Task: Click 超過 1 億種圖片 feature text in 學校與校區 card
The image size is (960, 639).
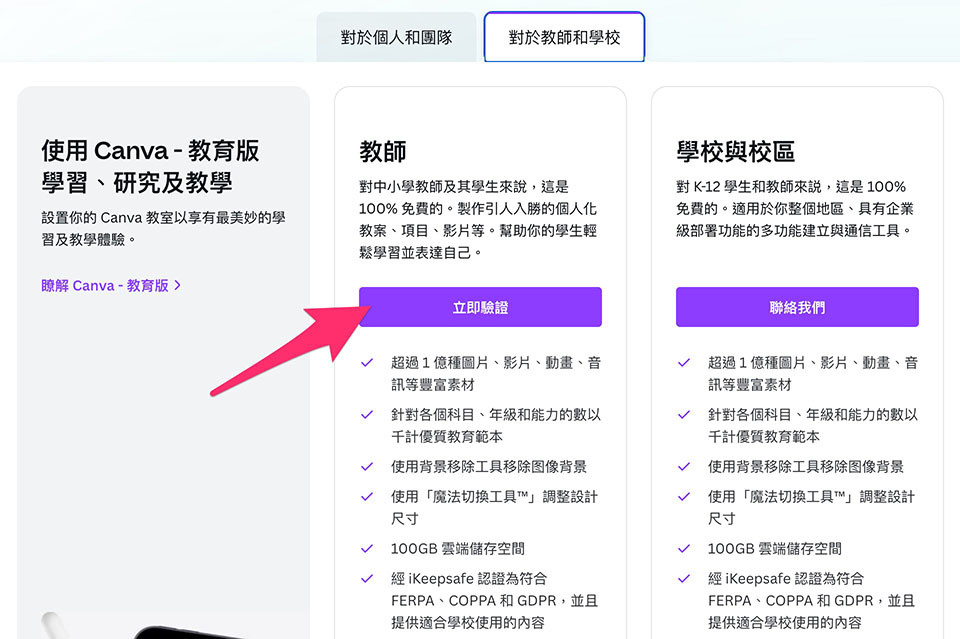Action: coord(813,373)
